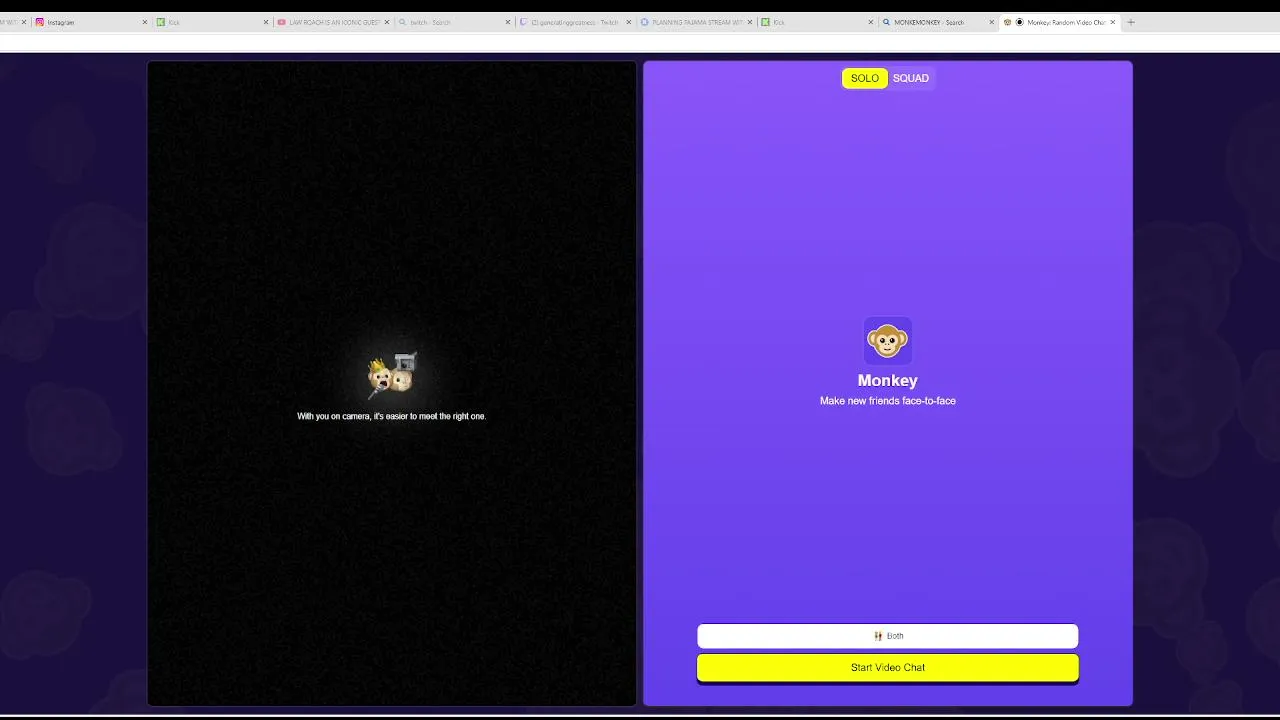The height and width of the screenshot is (720, 1280).
Task: Close the MONKEMONKEY - Search tab
Action: (x=992, y=22)
